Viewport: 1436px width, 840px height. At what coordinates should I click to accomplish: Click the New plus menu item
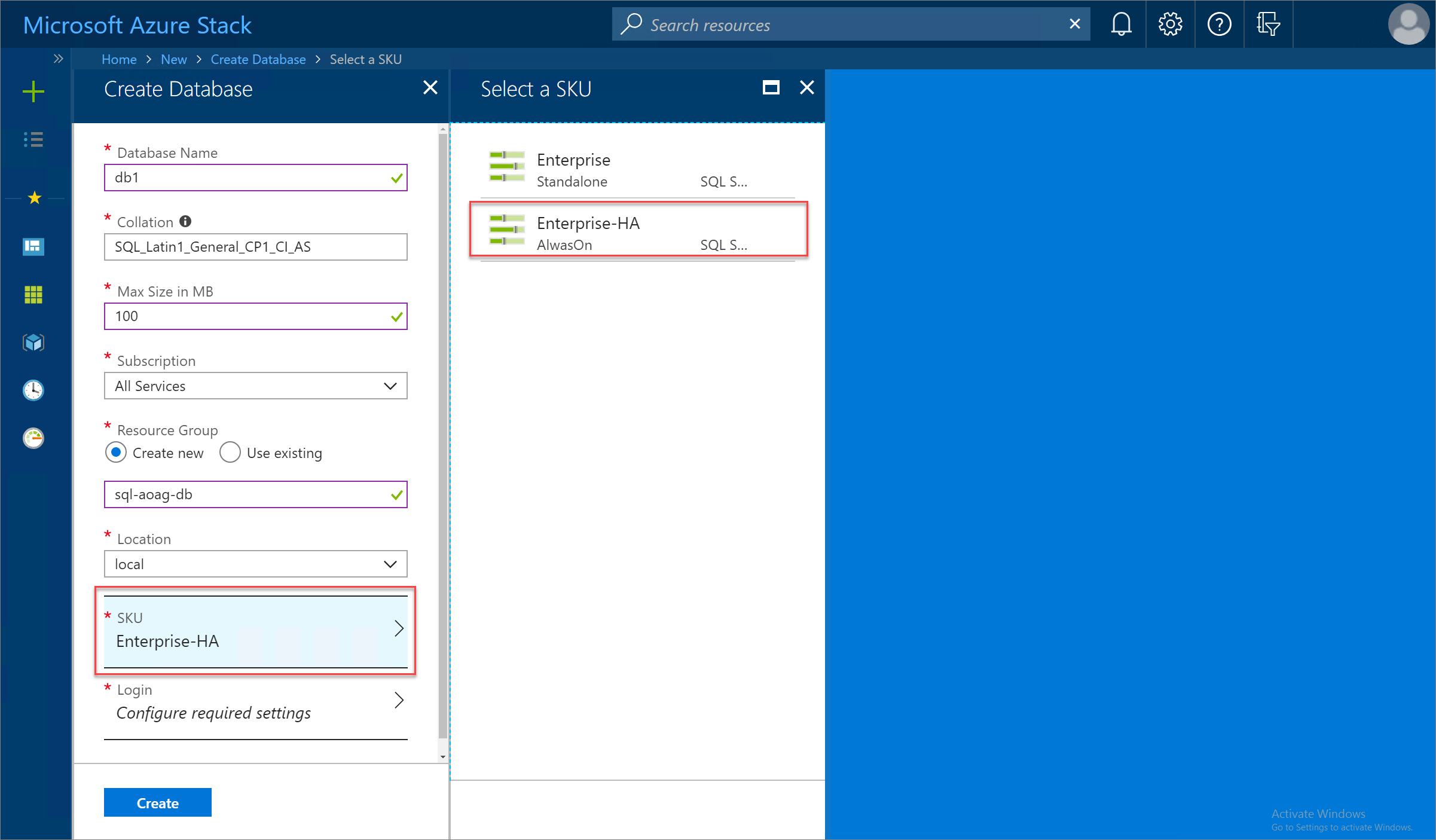pos(32,90)
